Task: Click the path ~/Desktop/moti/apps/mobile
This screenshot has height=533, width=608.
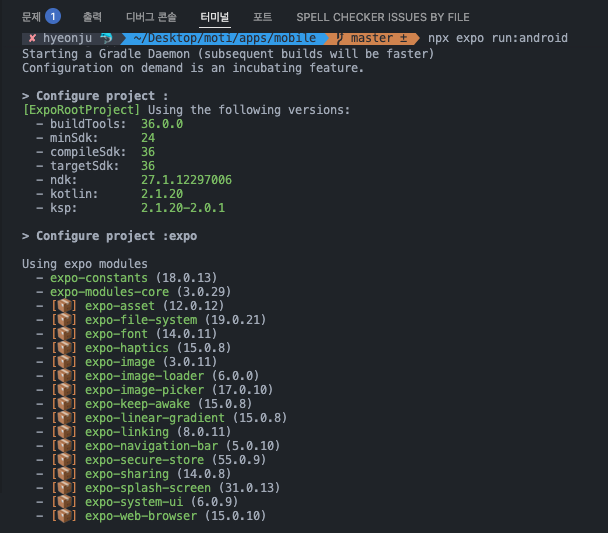Action: pos(225,38)
